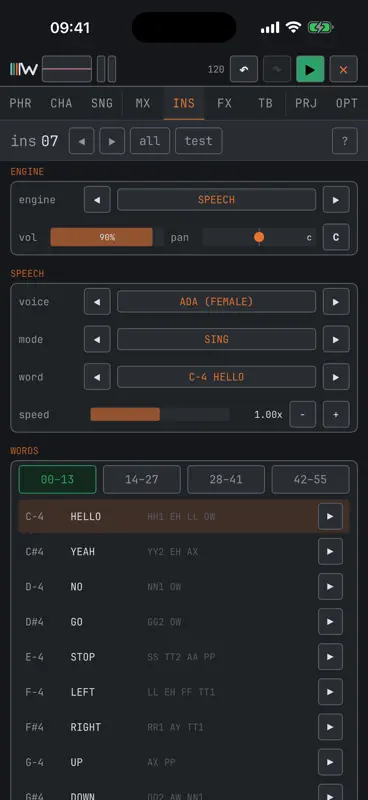This screenshot has width=368, height=800.
Task: Preview the GO word with its play button
Action: [330, 622]
